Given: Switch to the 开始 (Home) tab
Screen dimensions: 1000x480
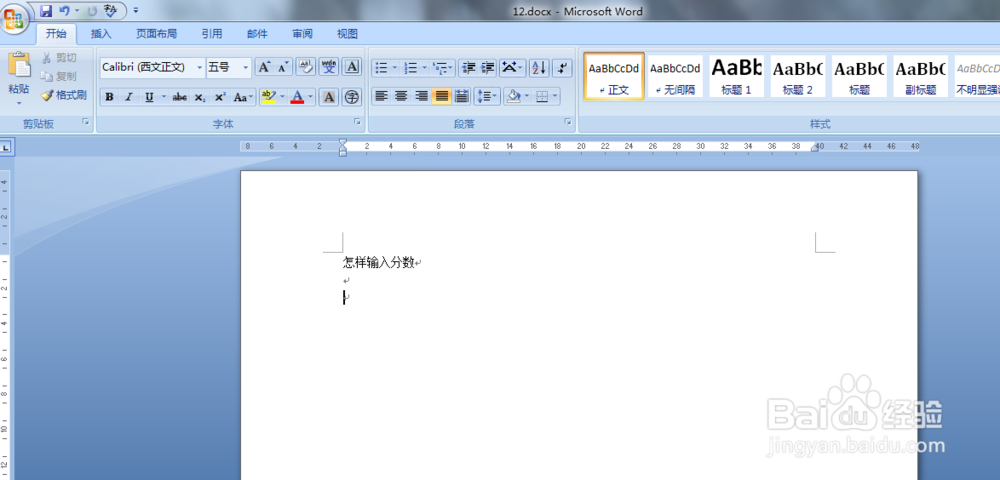Looking at the screenshot, I should [56, 34].
